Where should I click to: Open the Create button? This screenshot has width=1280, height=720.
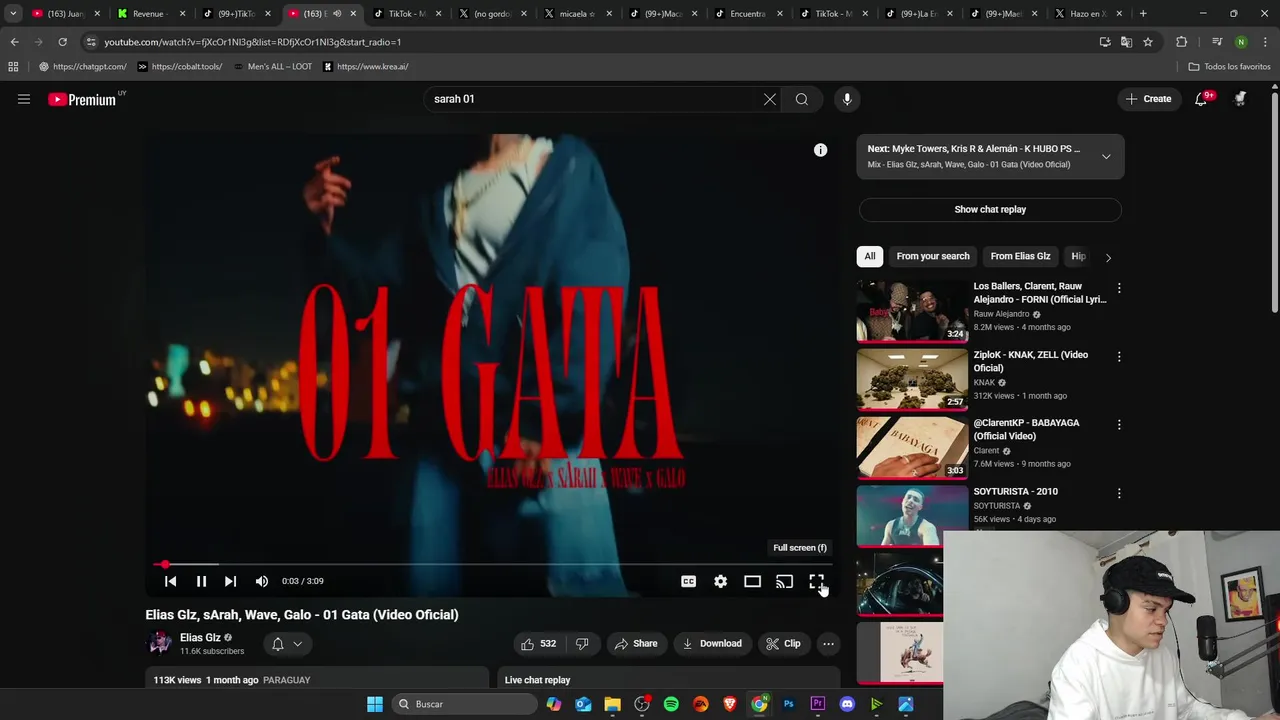pos(1148,99)
